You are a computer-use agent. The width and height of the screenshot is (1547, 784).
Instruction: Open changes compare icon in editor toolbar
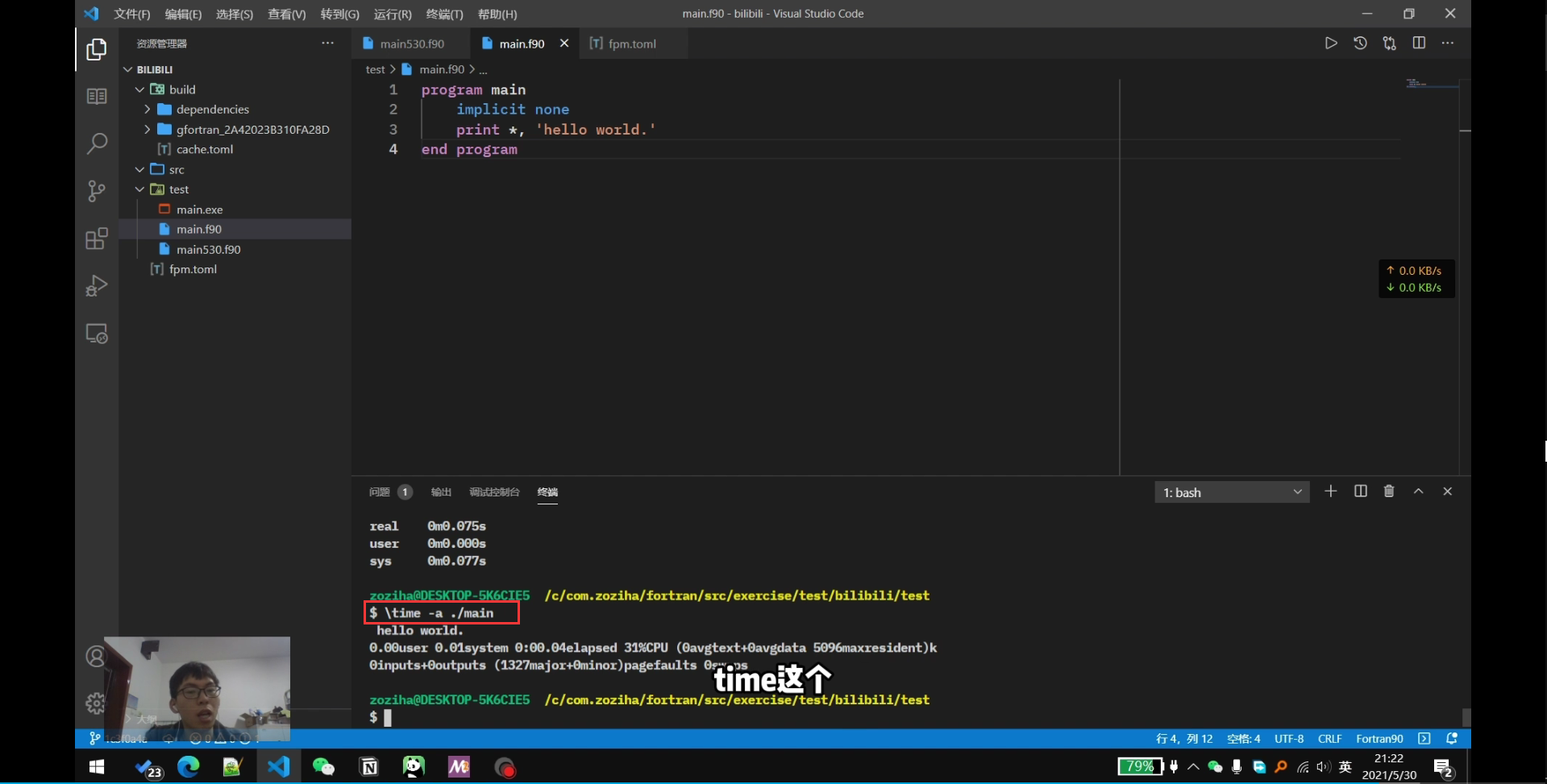[1389, 44]
